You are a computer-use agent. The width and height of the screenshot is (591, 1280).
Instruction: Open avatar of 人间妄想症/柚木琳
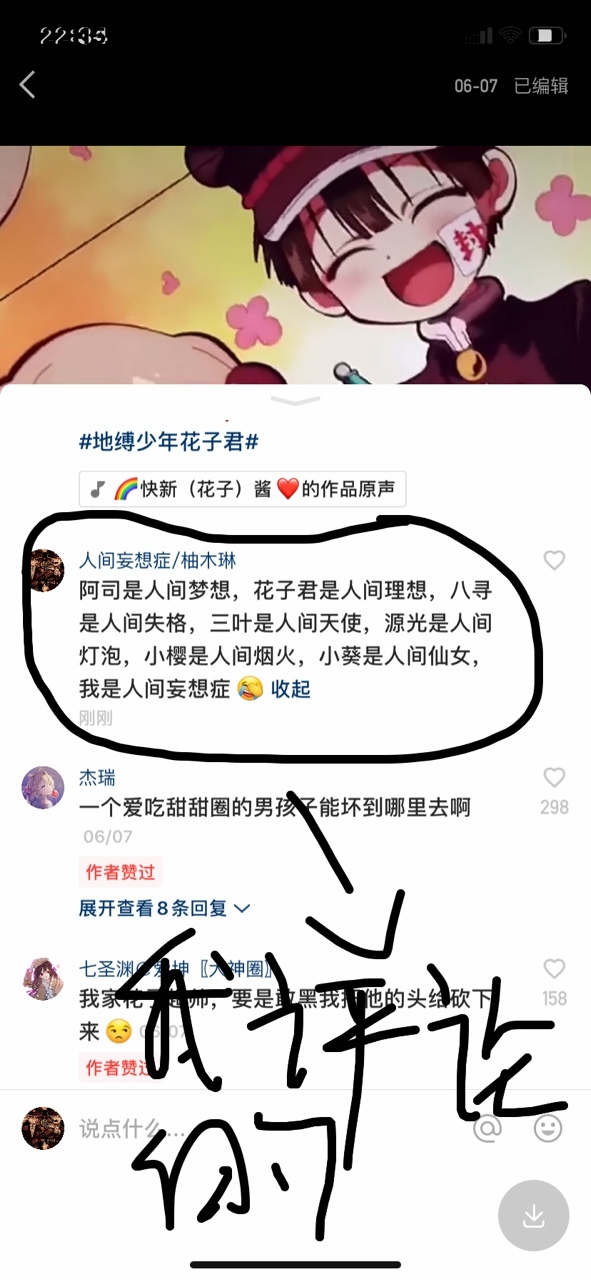(x=43, y=570)
